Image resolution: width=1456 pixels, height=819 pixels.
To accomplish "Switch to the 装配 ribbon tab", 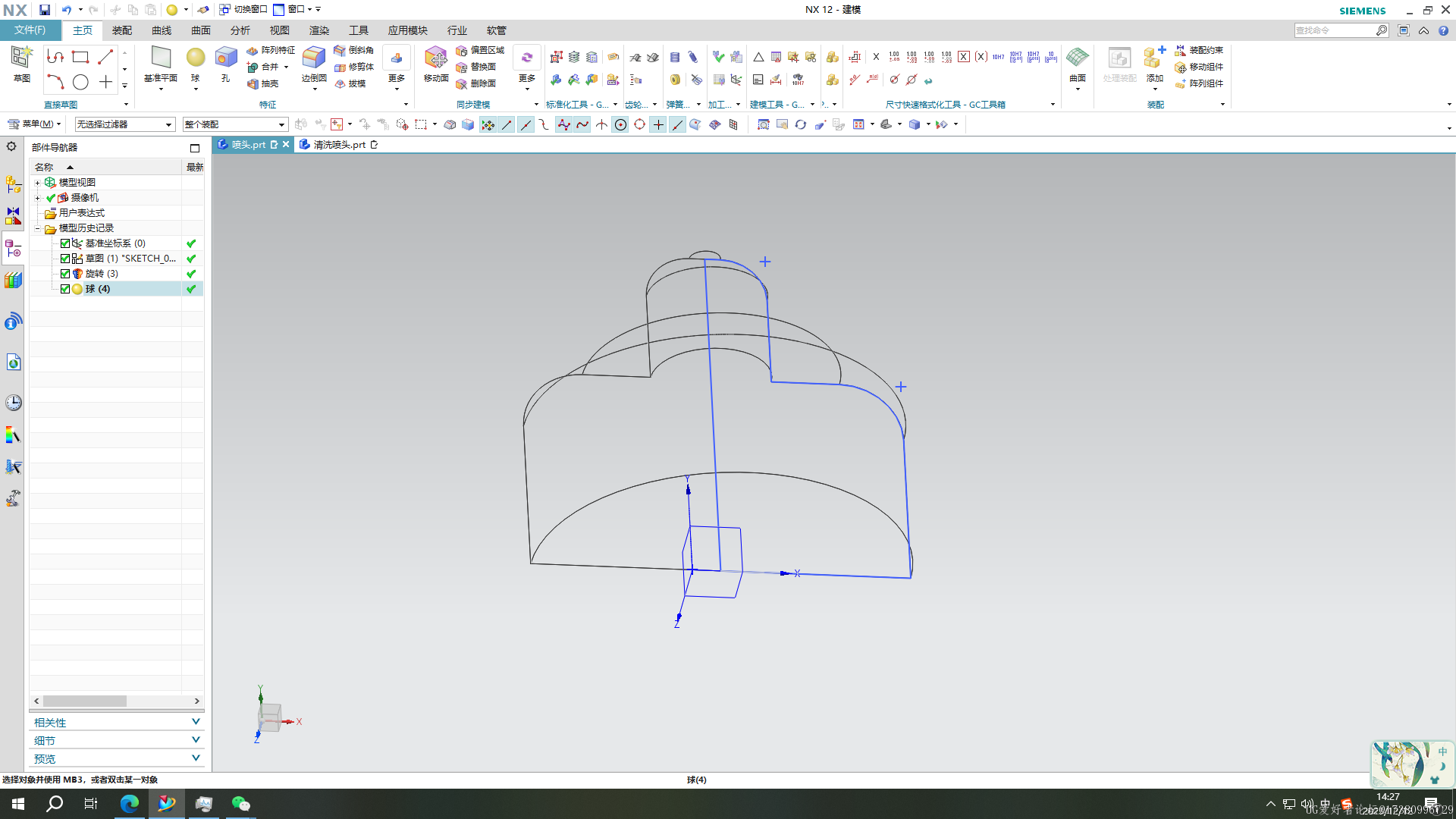I will click(x=122, y=30).
